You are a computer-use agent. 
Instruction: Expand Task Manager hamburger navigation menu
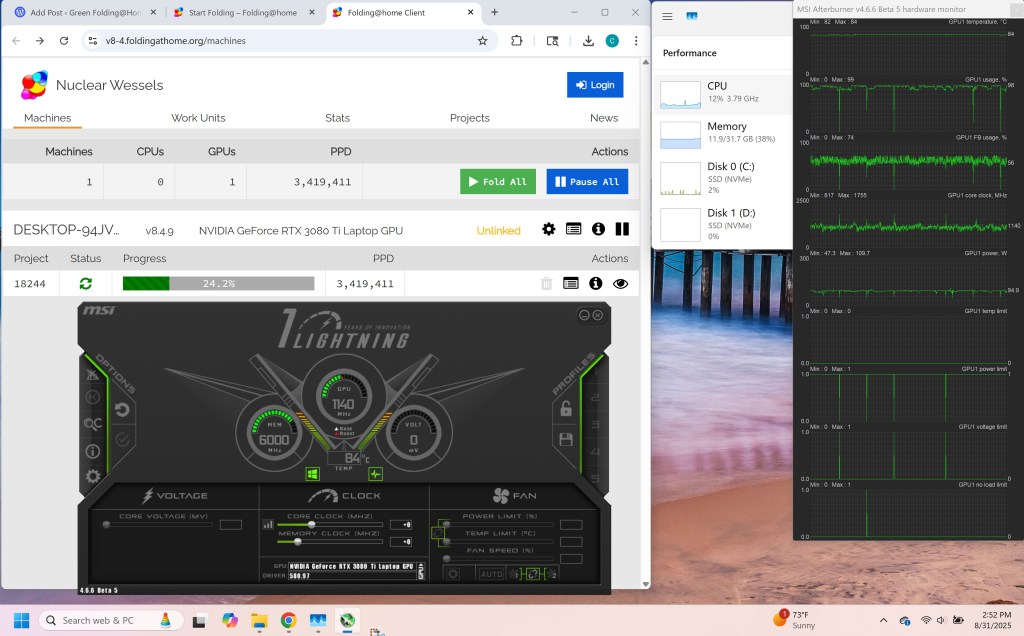coord(666,17)
